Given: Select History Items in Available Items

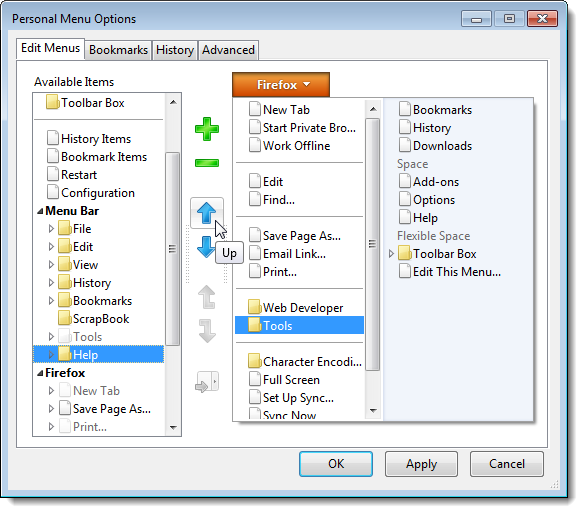Looking at the screenshot, I should (x=89, y=139).
